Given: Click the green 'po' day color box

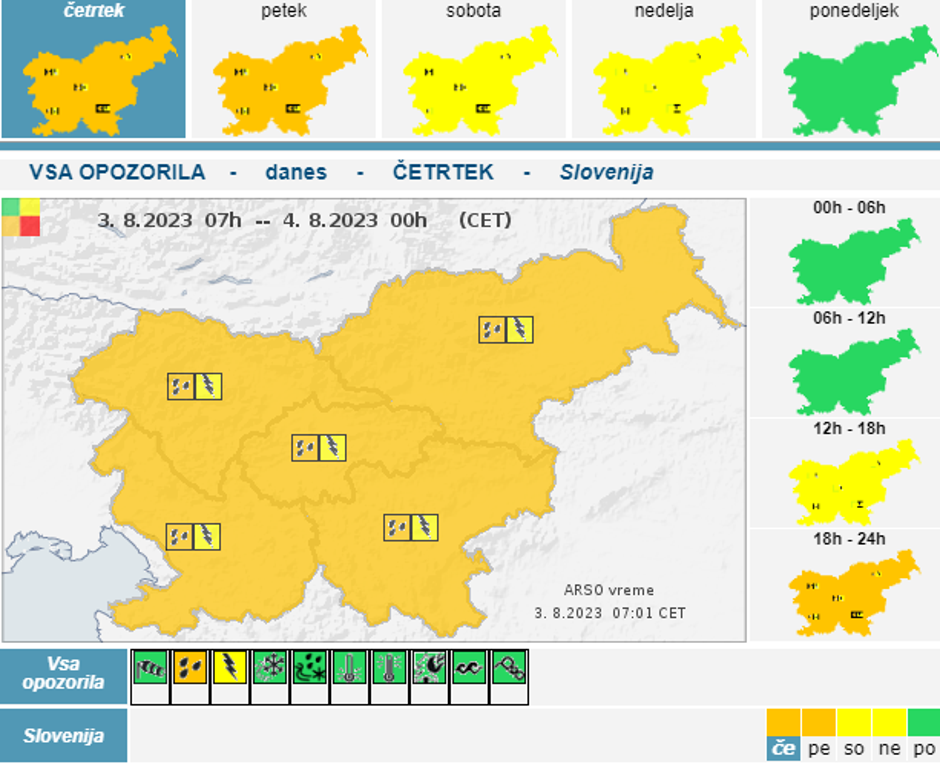Looking at the screenshot, I should point(924,736).
